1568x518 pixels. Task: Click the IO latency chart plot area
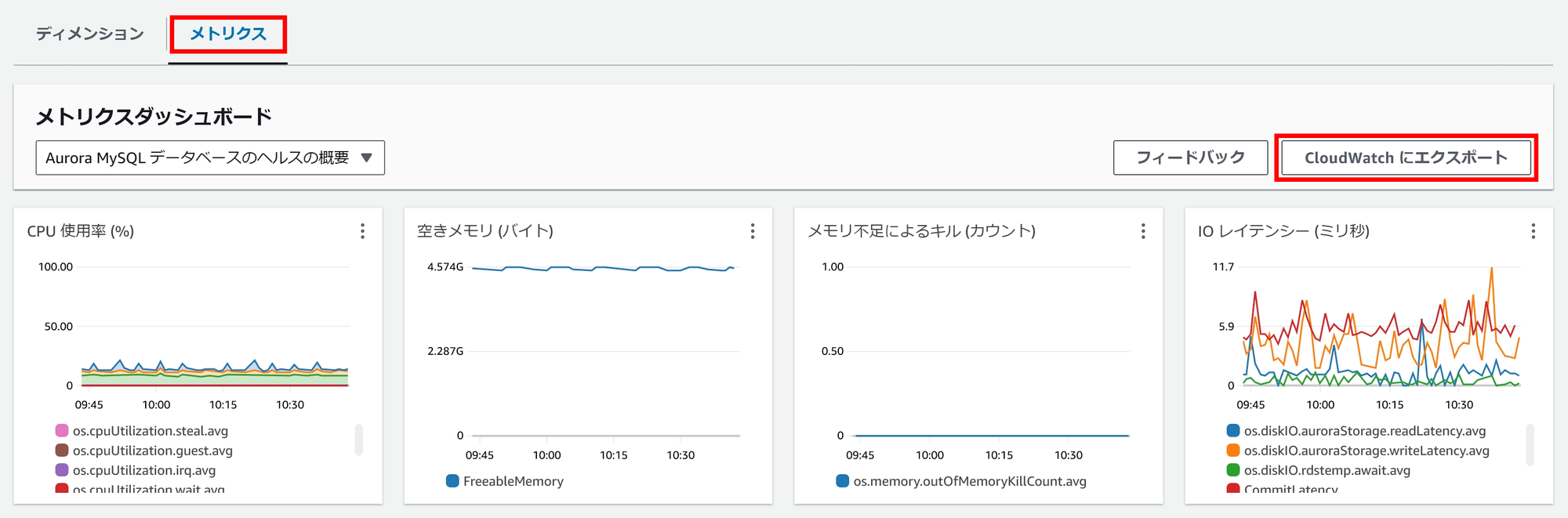(1381, 326)
